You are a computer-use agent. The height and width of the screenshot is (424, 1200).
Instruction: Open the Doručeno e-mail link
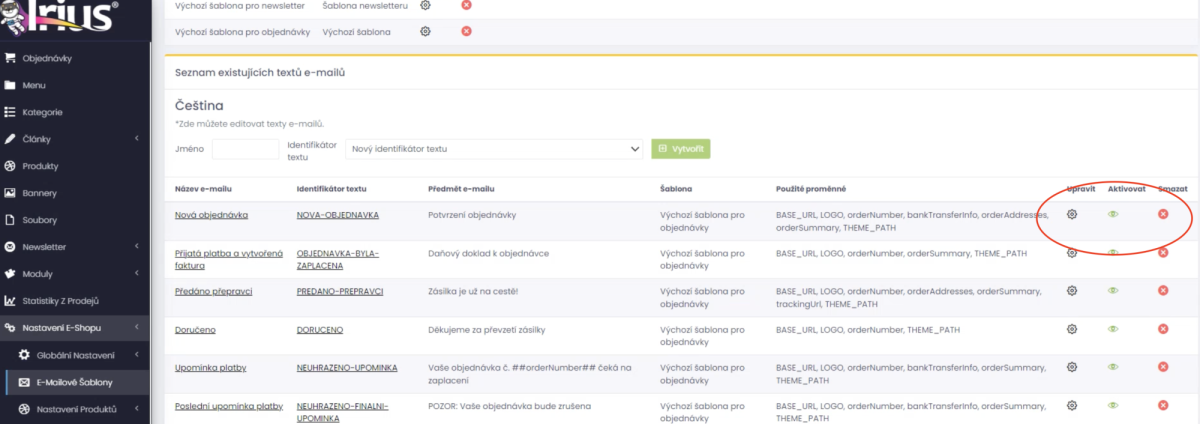pos(195,329)
